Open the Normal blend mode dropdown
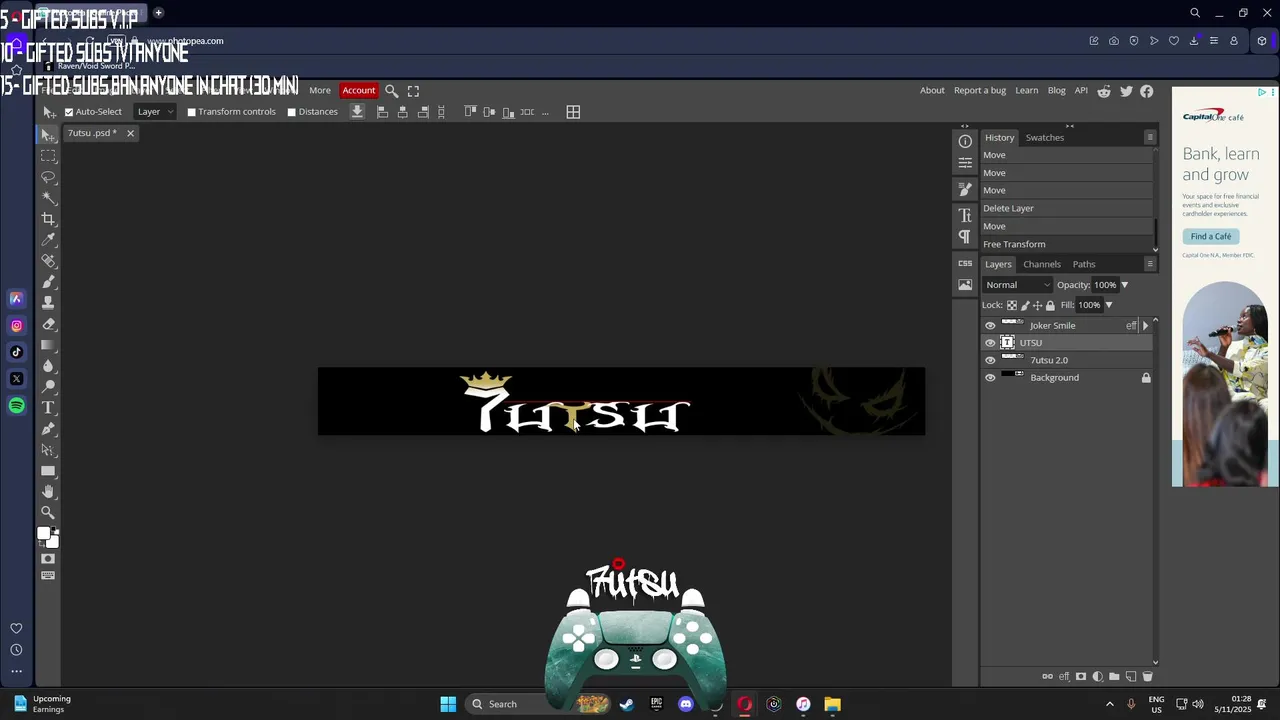Screen dimensions: 1280x720 (1018, 285)
